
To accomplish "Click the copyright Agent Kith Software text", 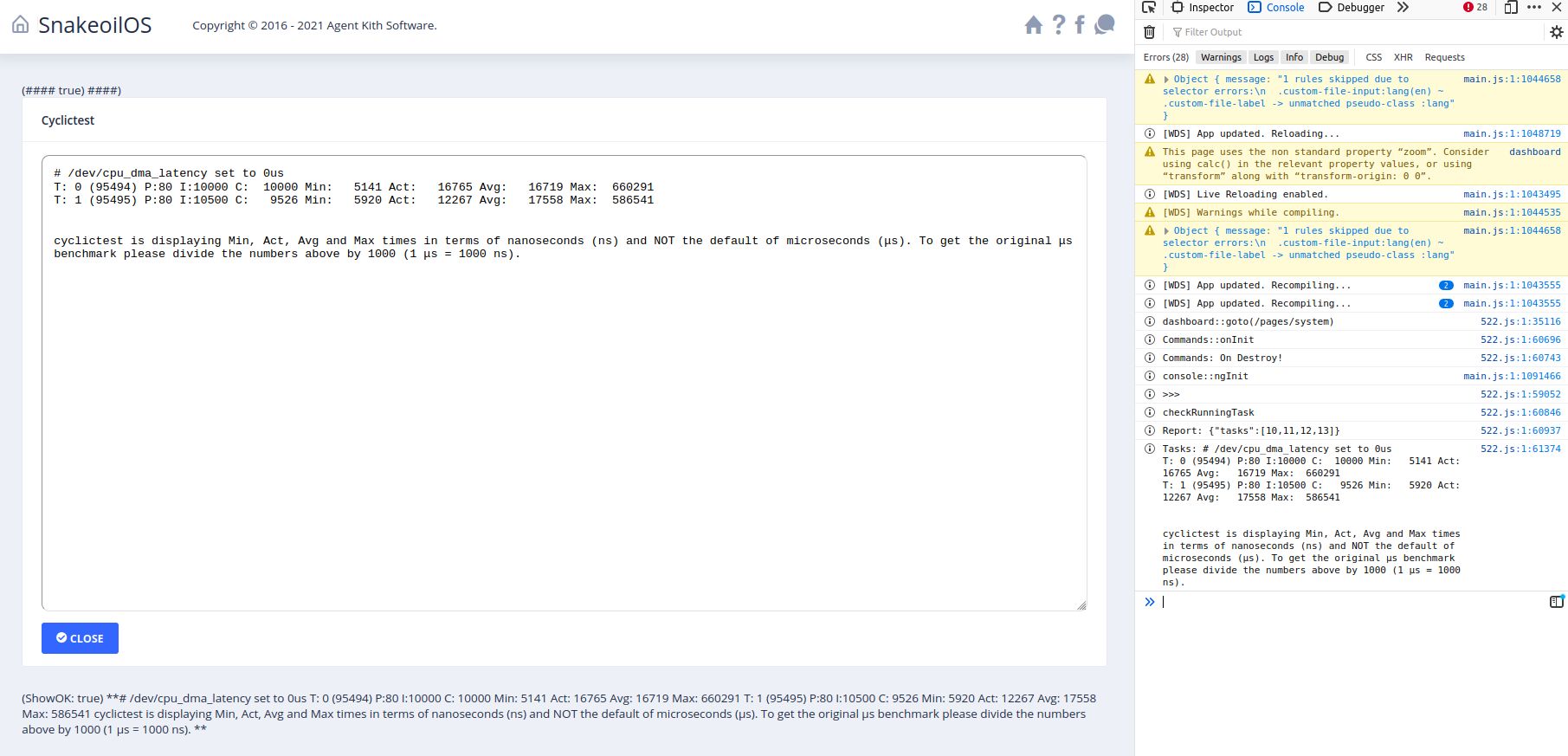I will [x=314, y=25].
